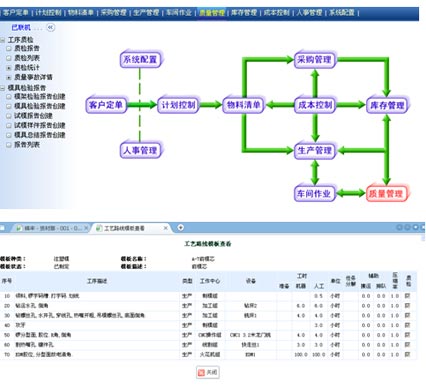
Task: Toggle the 质检 checkbox for step 70
Action: point(407,354)
